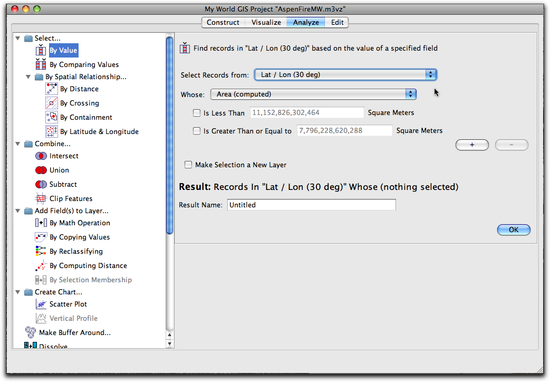Open the Scatter Plot chart icon
This screenshot has width=550, height=382.
[41, 304]
